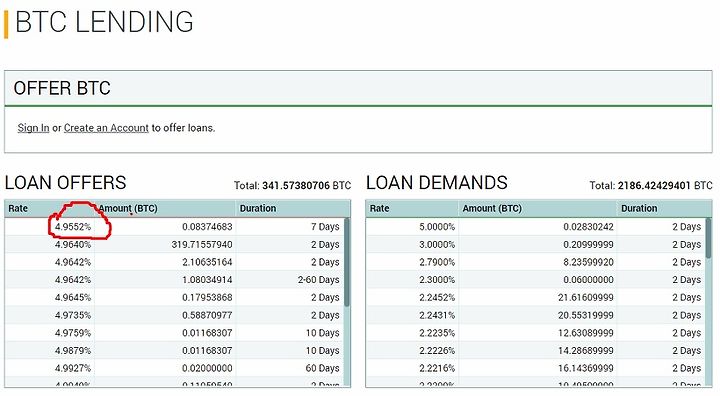Image resolution: width=720 pixels, height=396 pixels.
Task: Select the 4.9879% offer rate
Action: pyautogui.click(x=73, y=351)
